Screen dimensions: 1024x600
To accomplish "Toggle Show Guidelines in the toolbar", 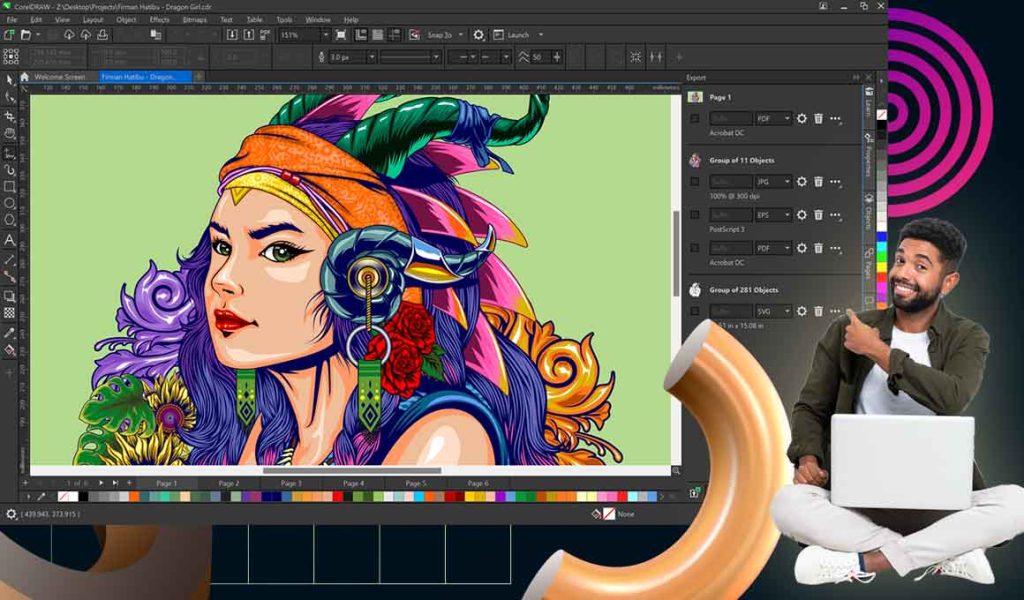I will (394, 35).
